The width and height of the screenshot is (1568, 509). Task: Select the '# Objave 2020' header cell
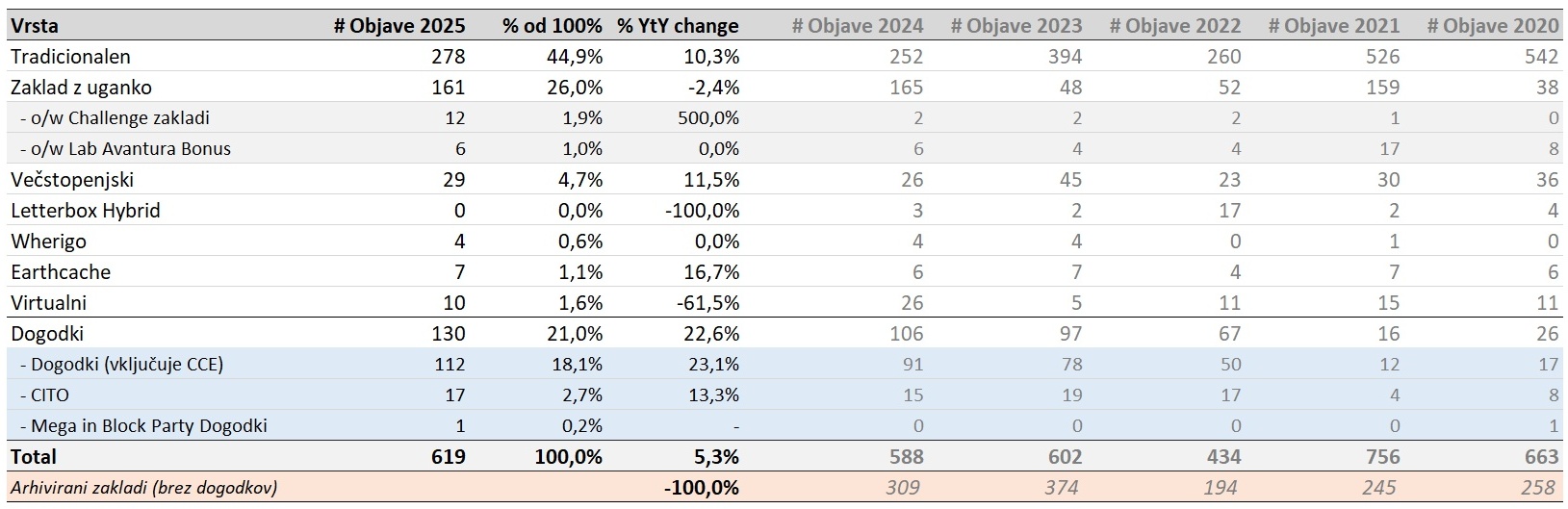tap(1492, 26)
